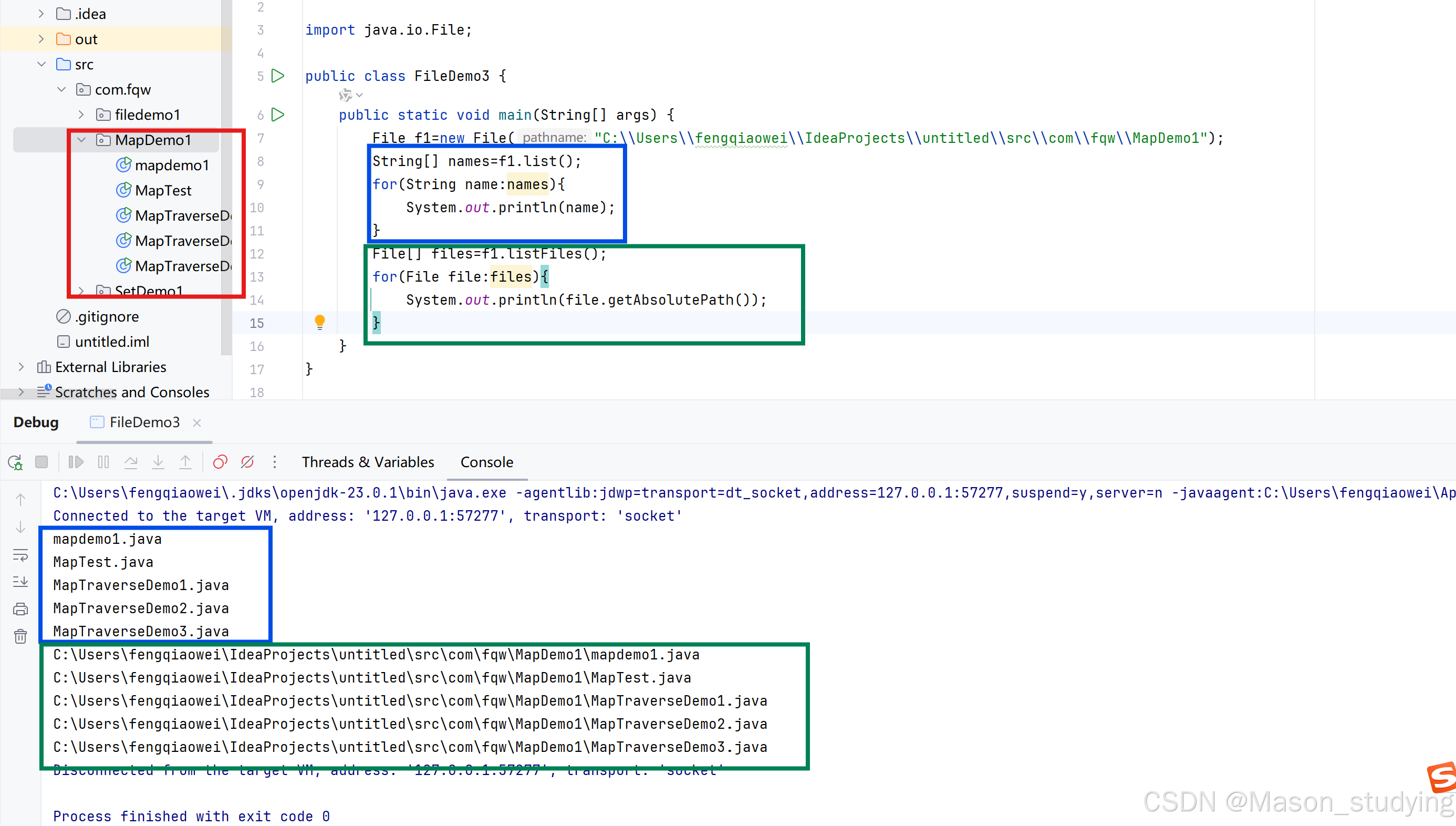Click the Print console output icon
Image resolution: width=1456 pixels, height=826 pixels.
coord(20,610)
